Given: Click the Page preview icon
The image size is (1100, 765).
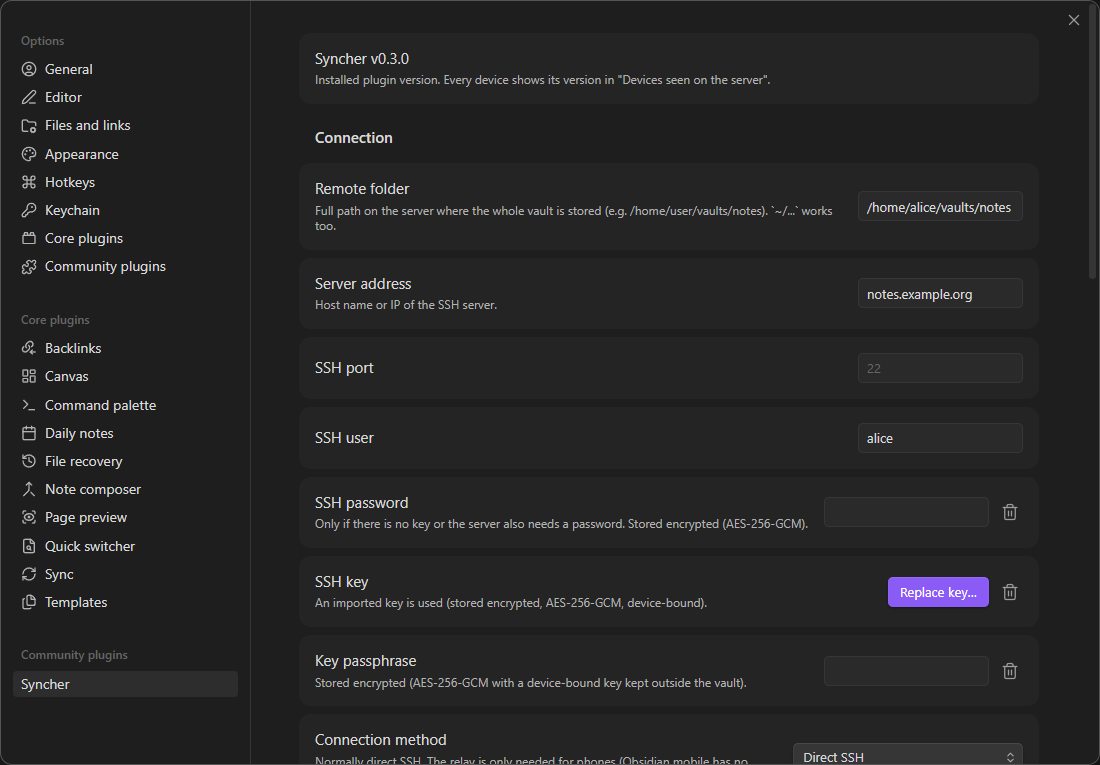Looking at the screenshot, I should coord(29,517).
